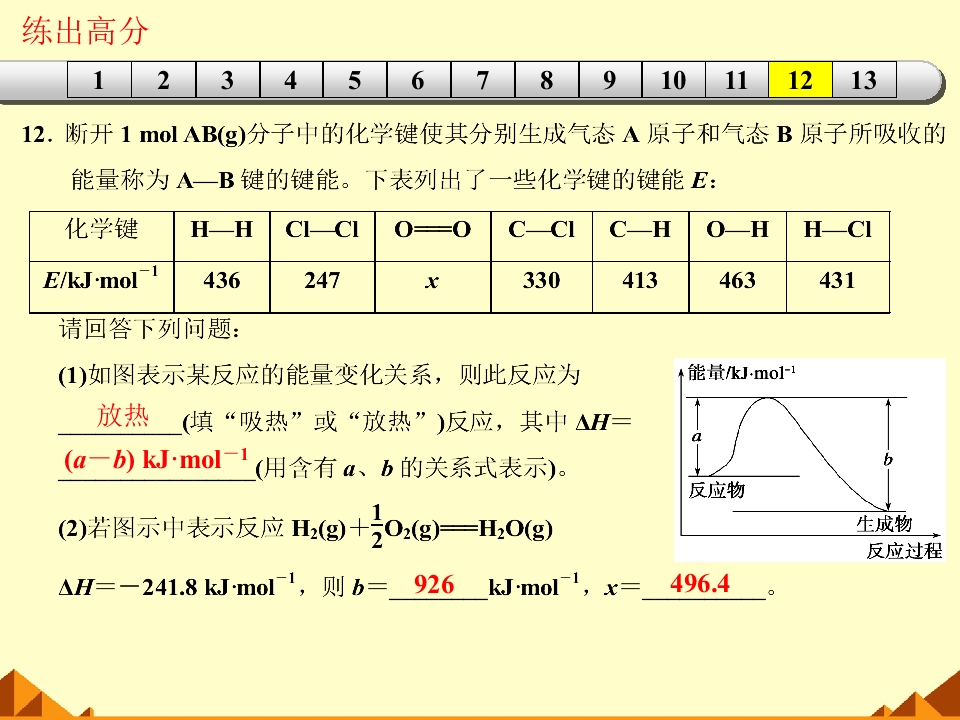Select question 4 in navigation bar
The image size is (960, 720).
pyautogui.click(x=291, y=80)
